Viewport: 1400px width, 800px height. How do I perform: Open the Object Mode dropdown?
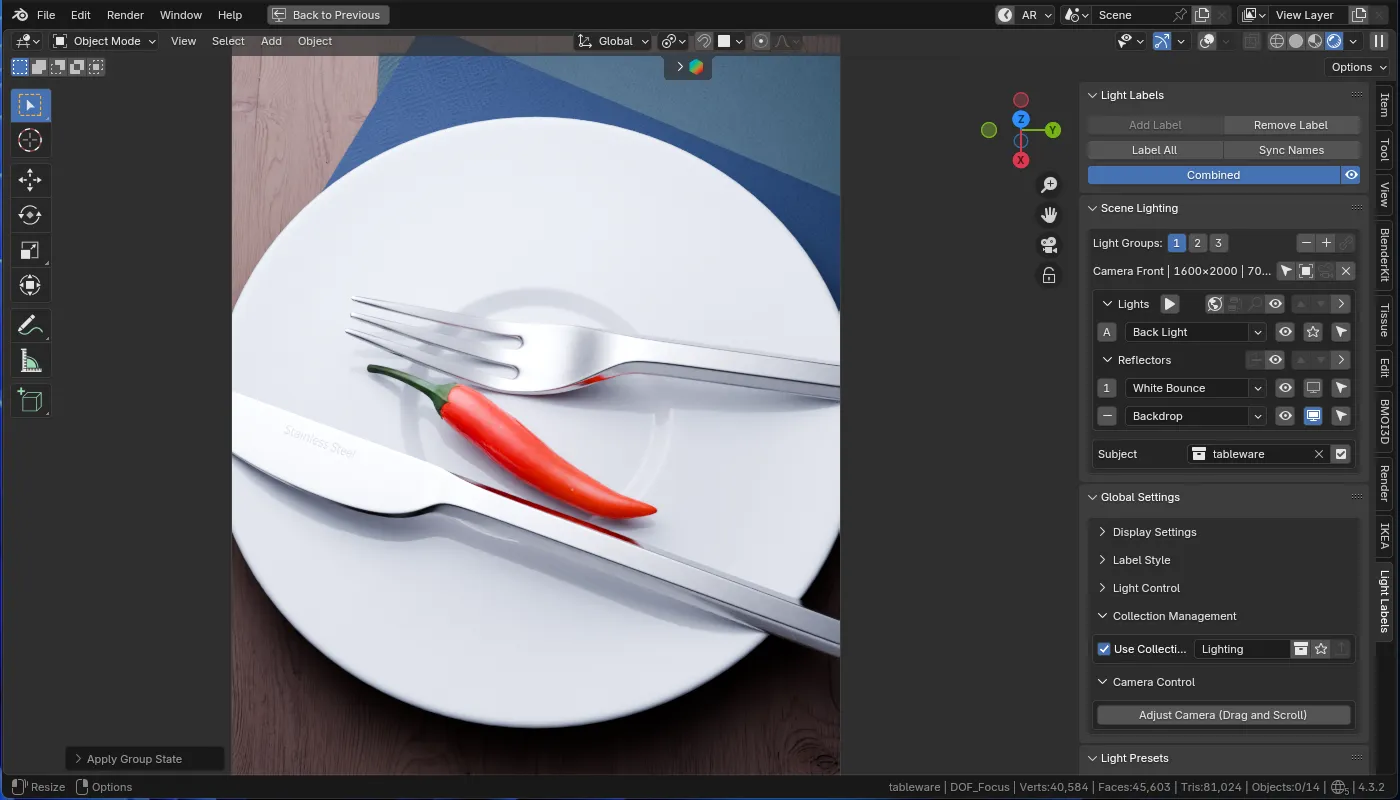click(x=105, y=41)
